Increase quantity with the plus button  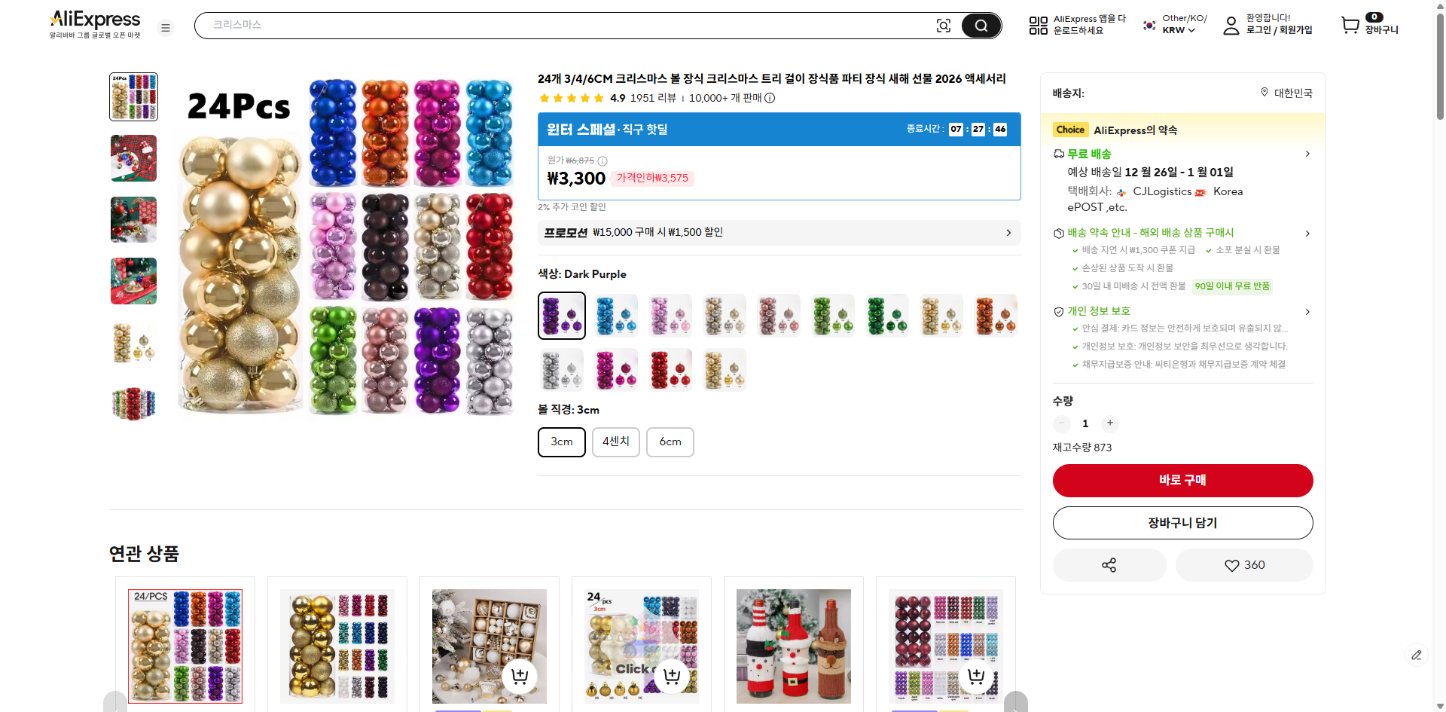point(1110,423)
